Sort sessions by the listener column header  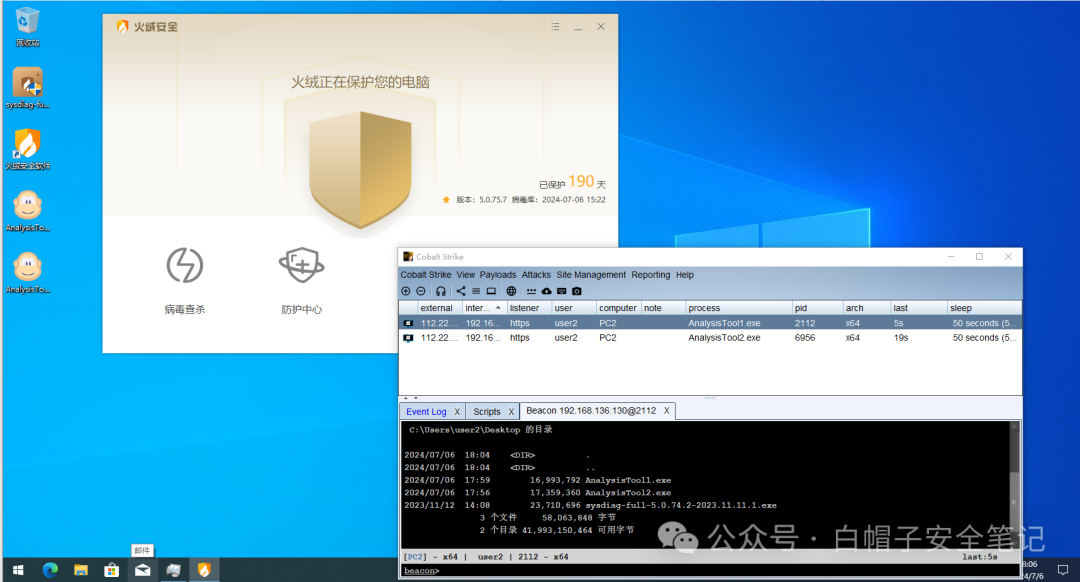point(529,308)
